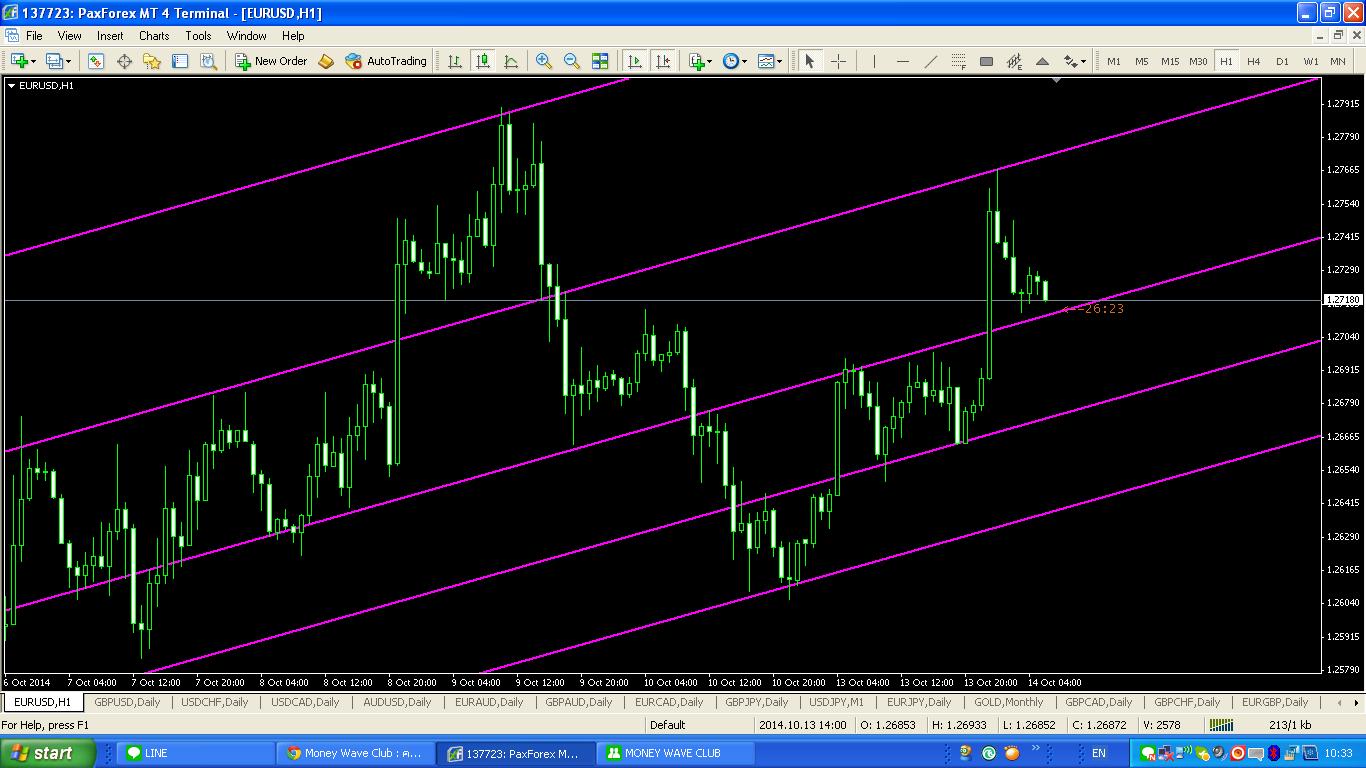
Task: Set timeframe to H4
Action: [1254, 61]
